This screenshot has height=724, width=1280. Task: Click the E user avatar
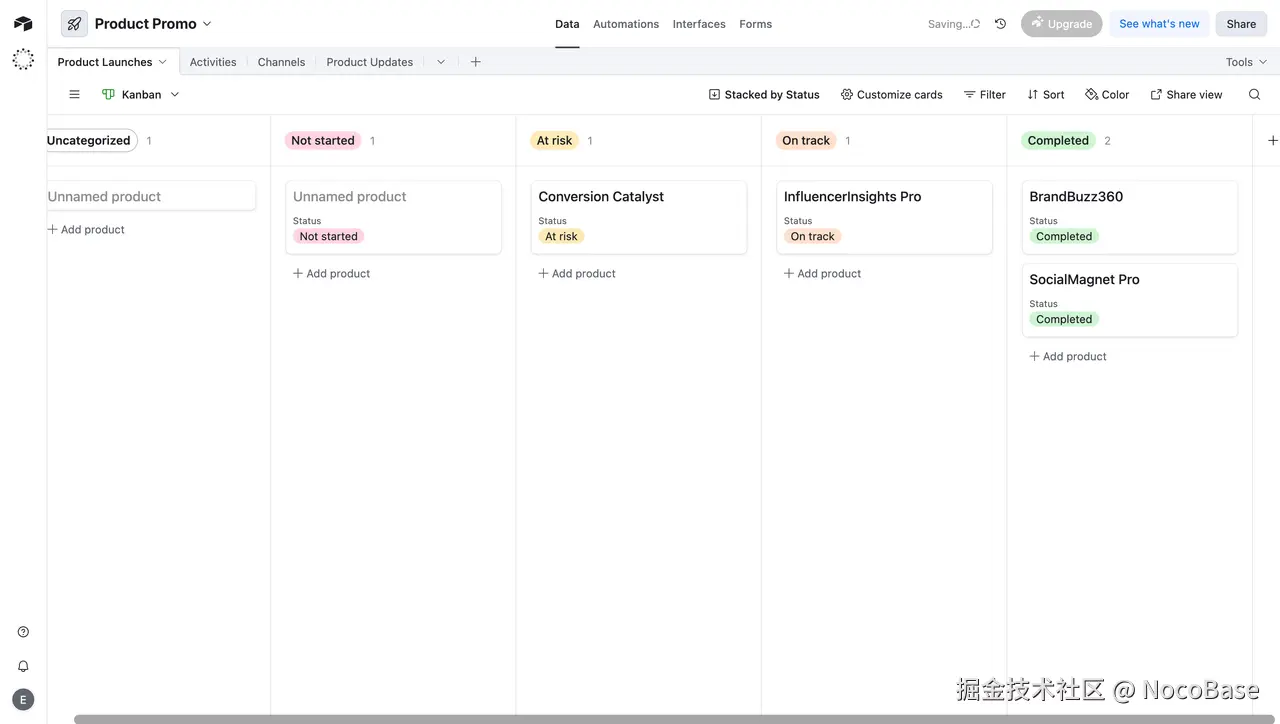tap(23, 699)
